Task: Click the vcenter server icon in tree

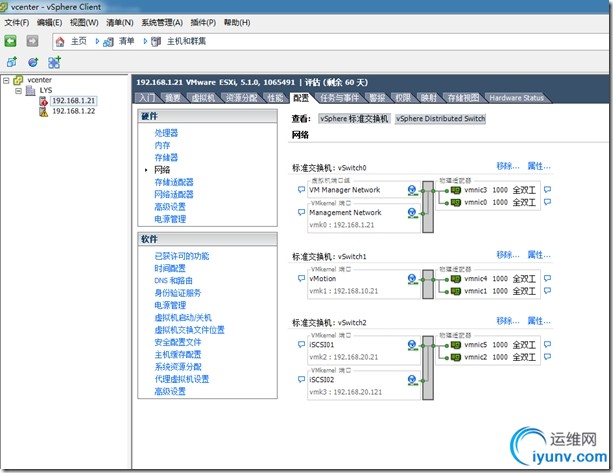Action: [x=18, y=80]
